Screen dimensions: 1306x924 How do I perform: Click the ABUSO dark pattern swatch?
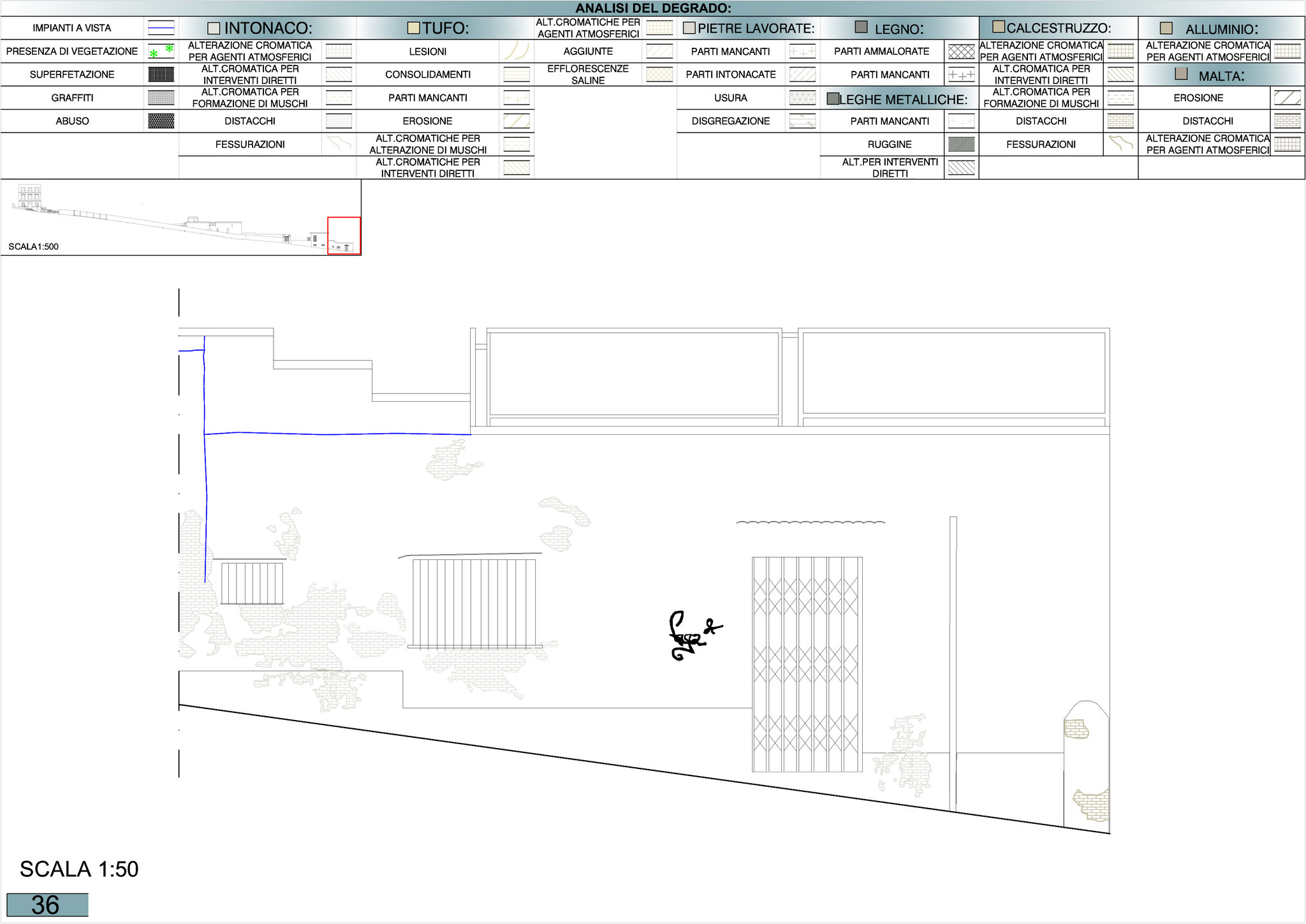(161, 121)
